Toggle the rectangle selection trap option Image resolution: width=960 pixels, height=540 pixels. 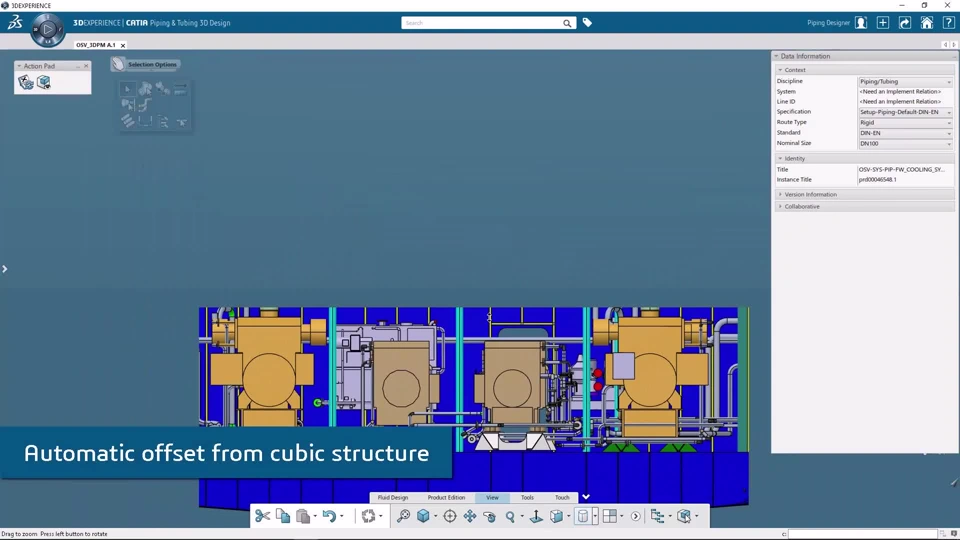coord(145,121)
